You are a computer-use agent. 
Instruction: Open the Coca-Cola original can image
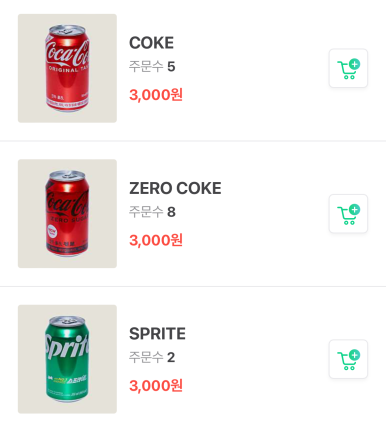[x=67, y=68]
